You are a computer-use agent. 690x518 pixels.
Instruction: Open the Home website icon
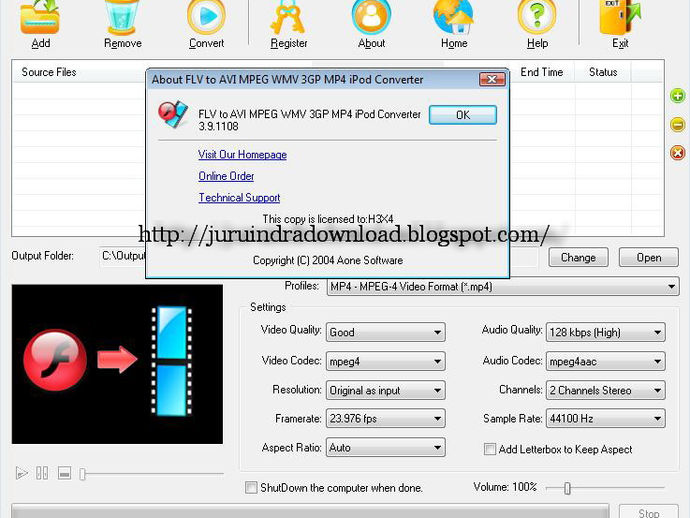click(454, 18)
